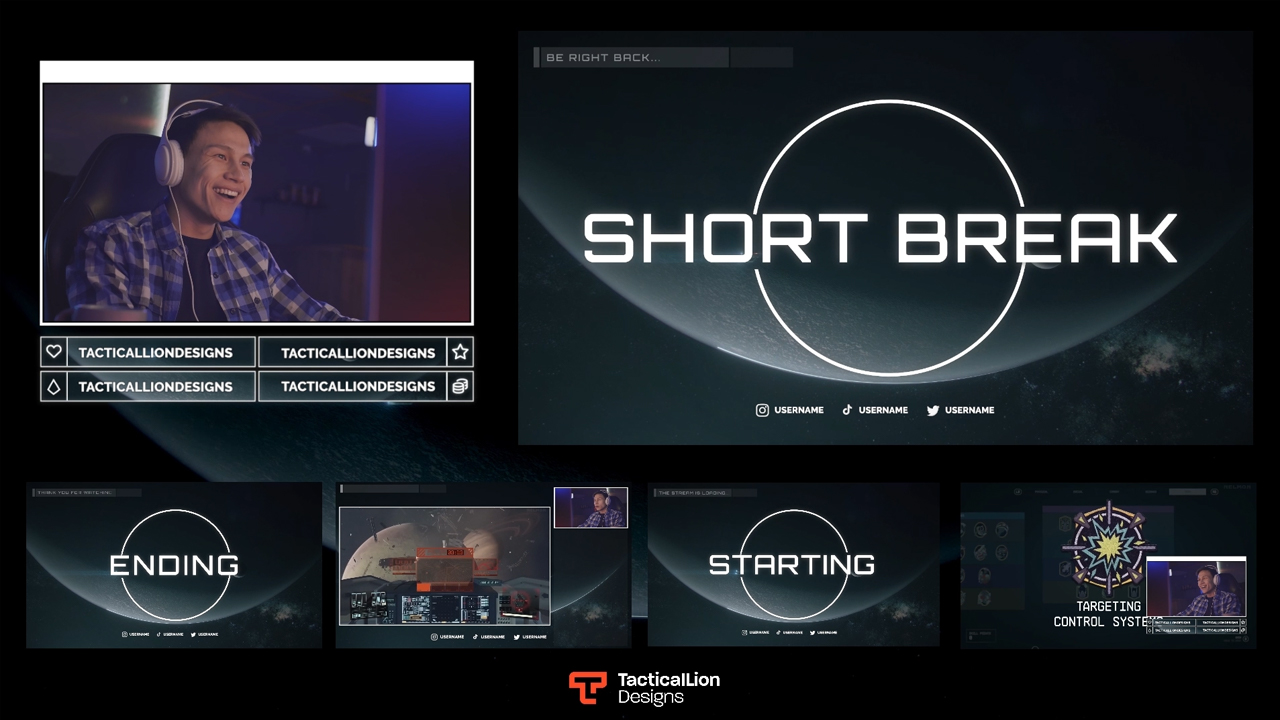Click the TacticalLion orange logo mark
This screenshot has width=1280, height=720.
coord(588,688)
